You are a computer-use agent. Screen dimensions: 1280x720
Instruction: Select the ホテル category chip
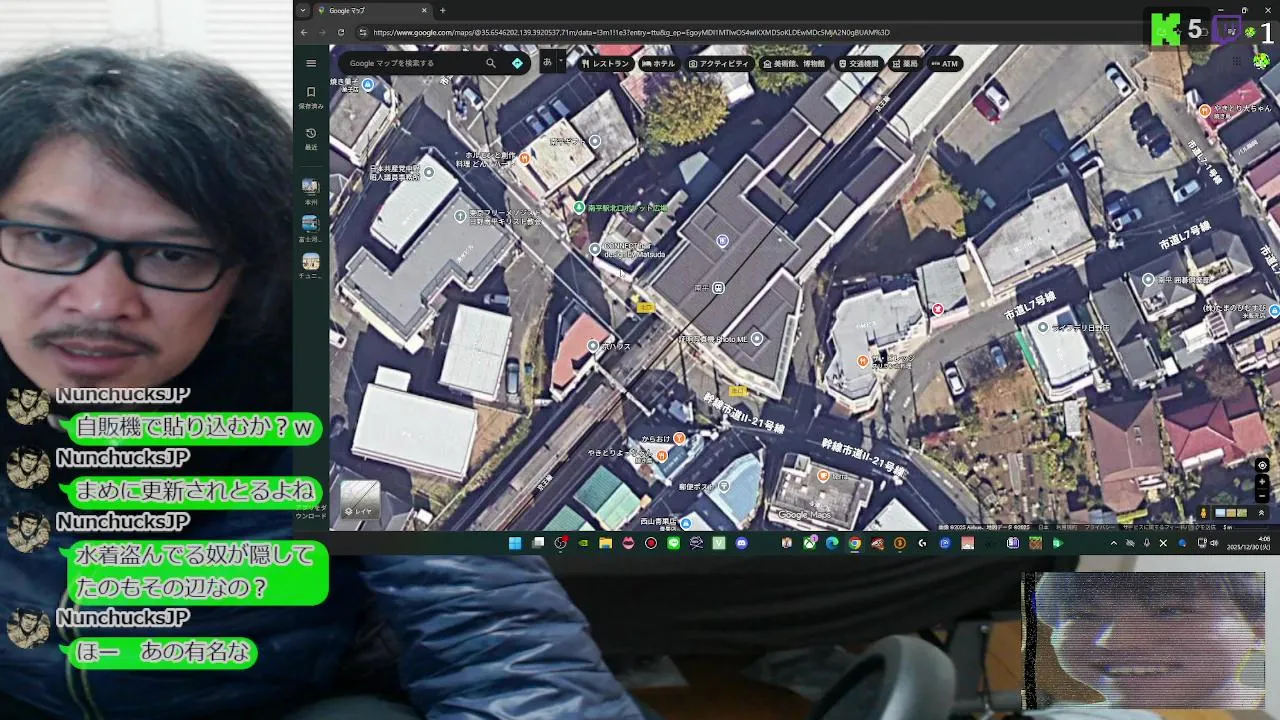659,63
